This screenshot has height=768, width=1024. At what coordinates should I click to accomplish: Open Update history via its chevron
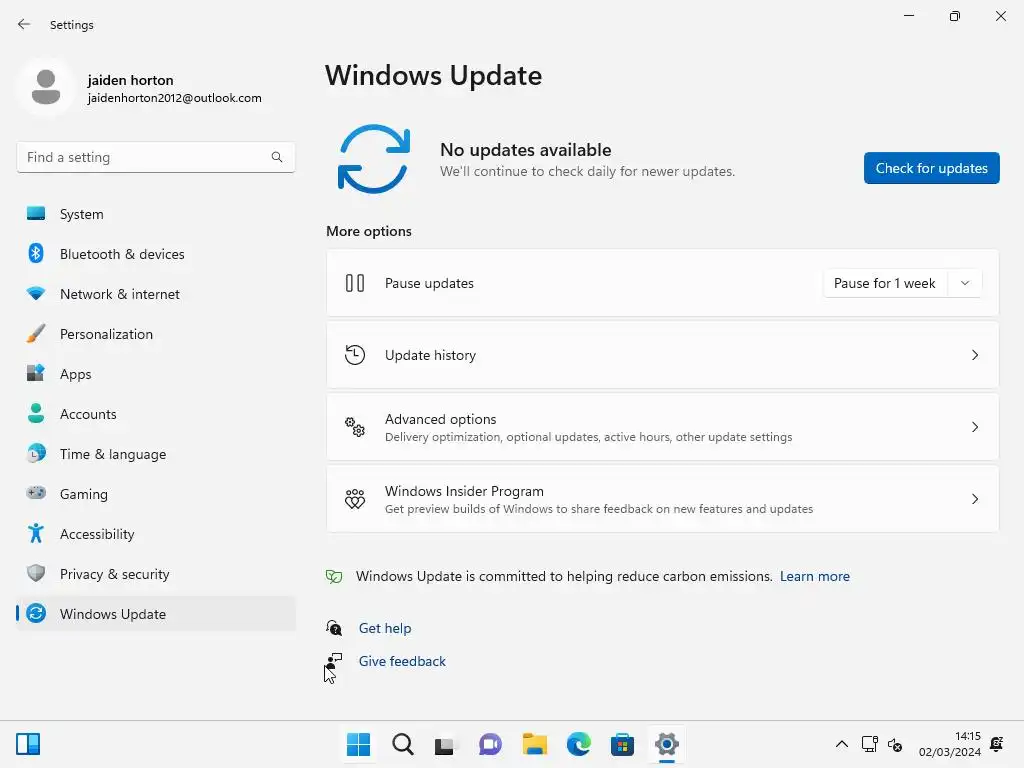(974, 355)
